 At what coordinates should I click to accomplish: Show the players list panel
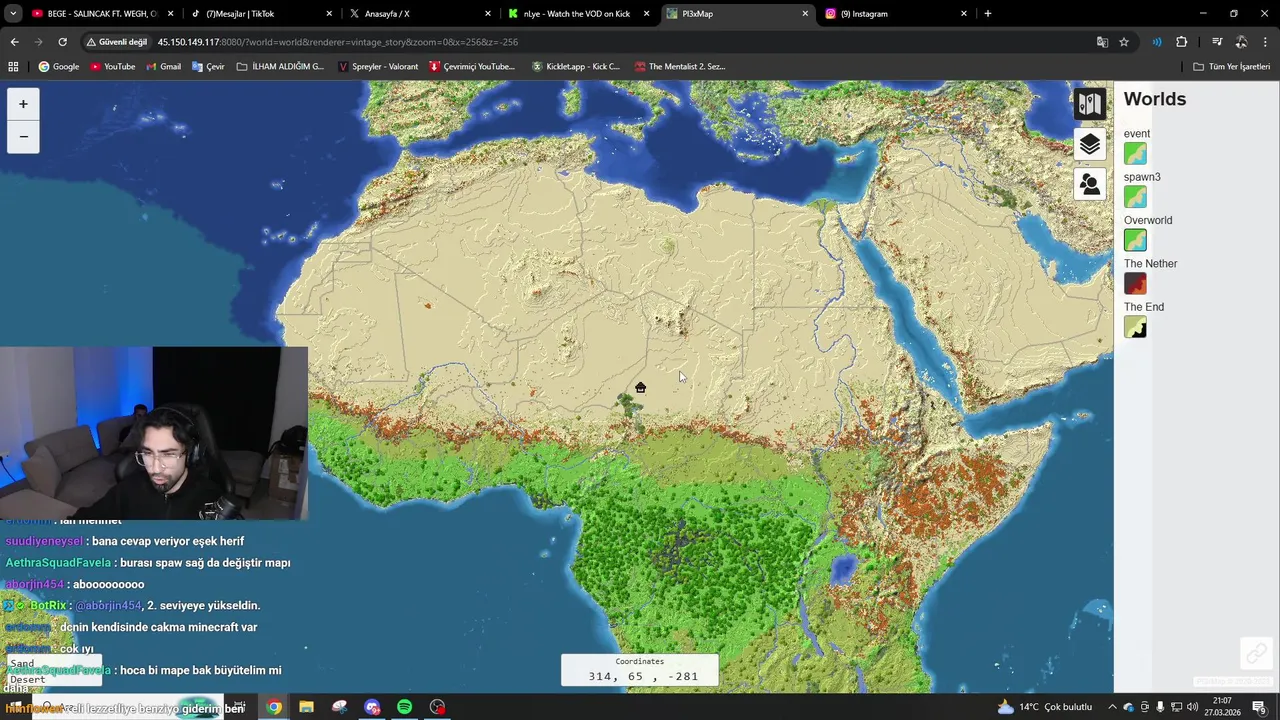tap(1090, 184)
